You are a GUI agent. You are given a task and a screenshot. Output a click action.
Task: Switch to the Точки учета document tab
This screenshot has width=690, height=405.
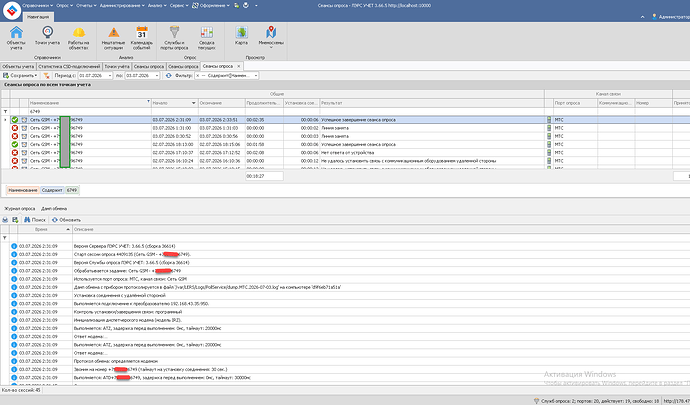117,66
